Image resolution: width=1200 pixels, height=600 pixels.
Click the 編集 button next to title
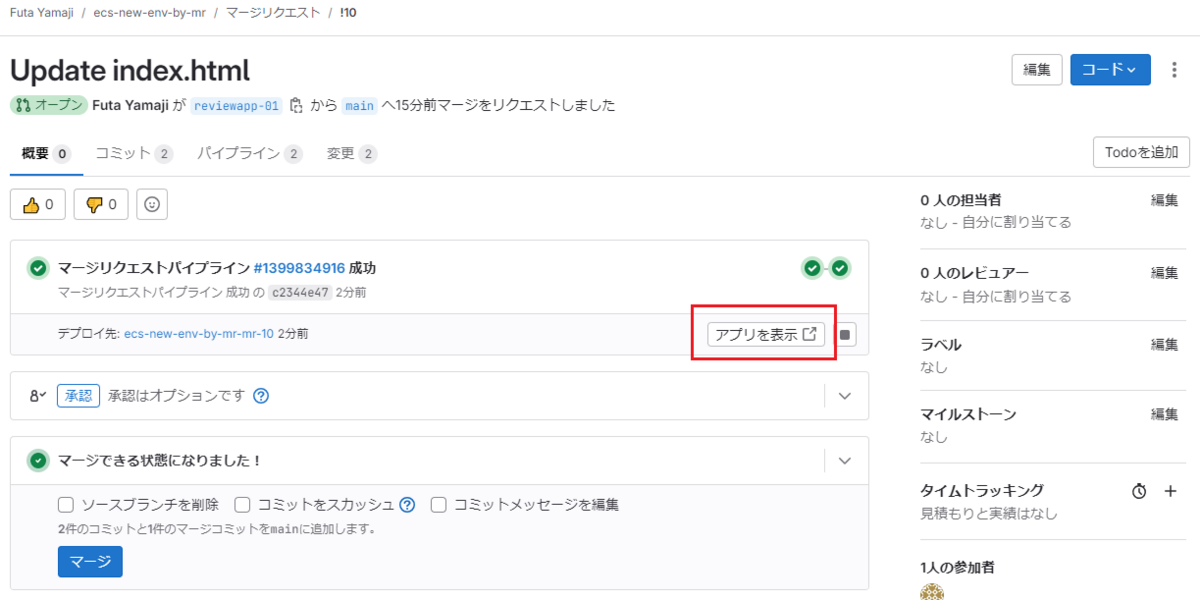click(1037, 70)
